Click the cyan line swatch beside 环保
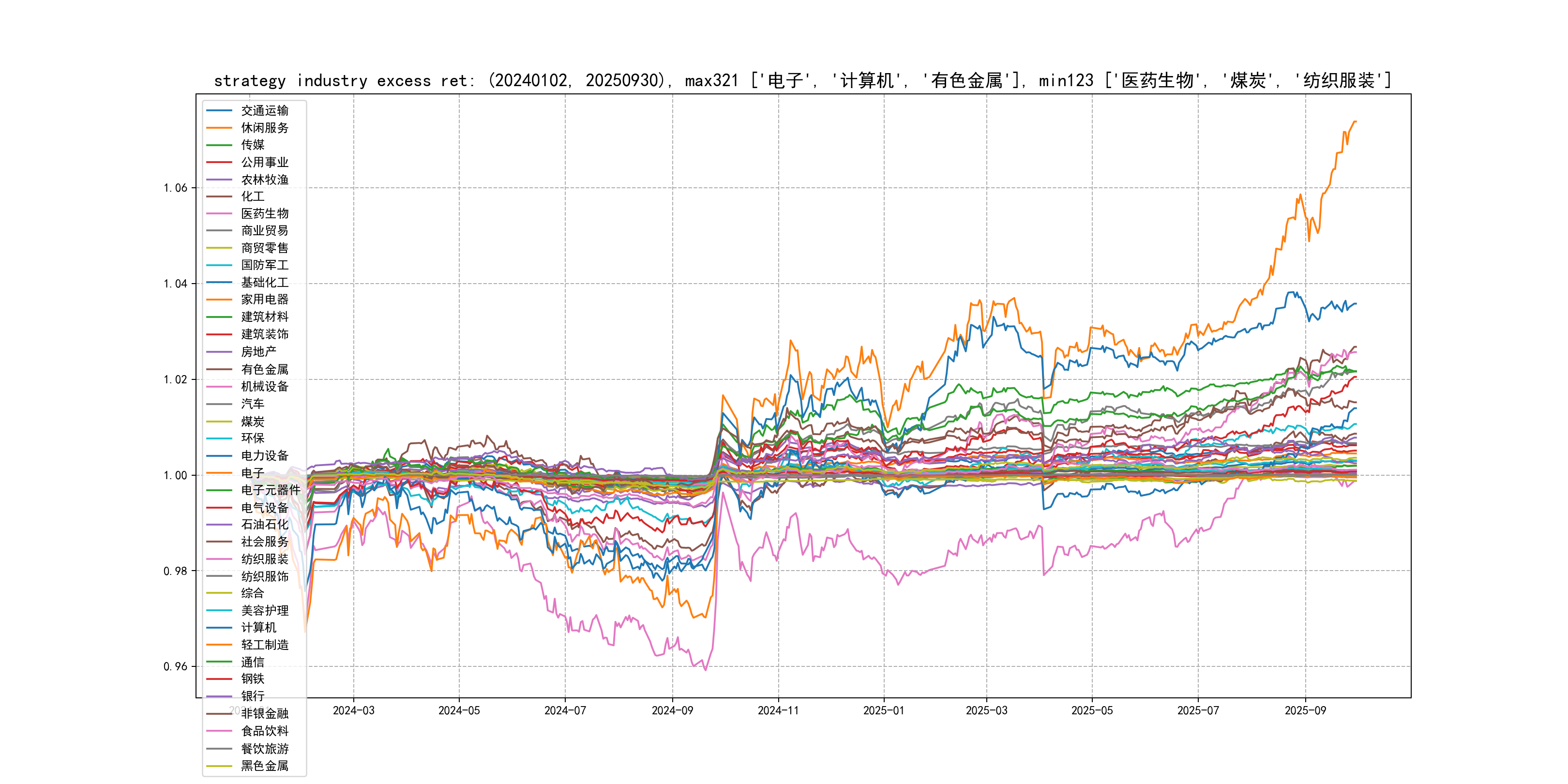1568x784 pixels. pyautogui.click(x=219, y=438)
